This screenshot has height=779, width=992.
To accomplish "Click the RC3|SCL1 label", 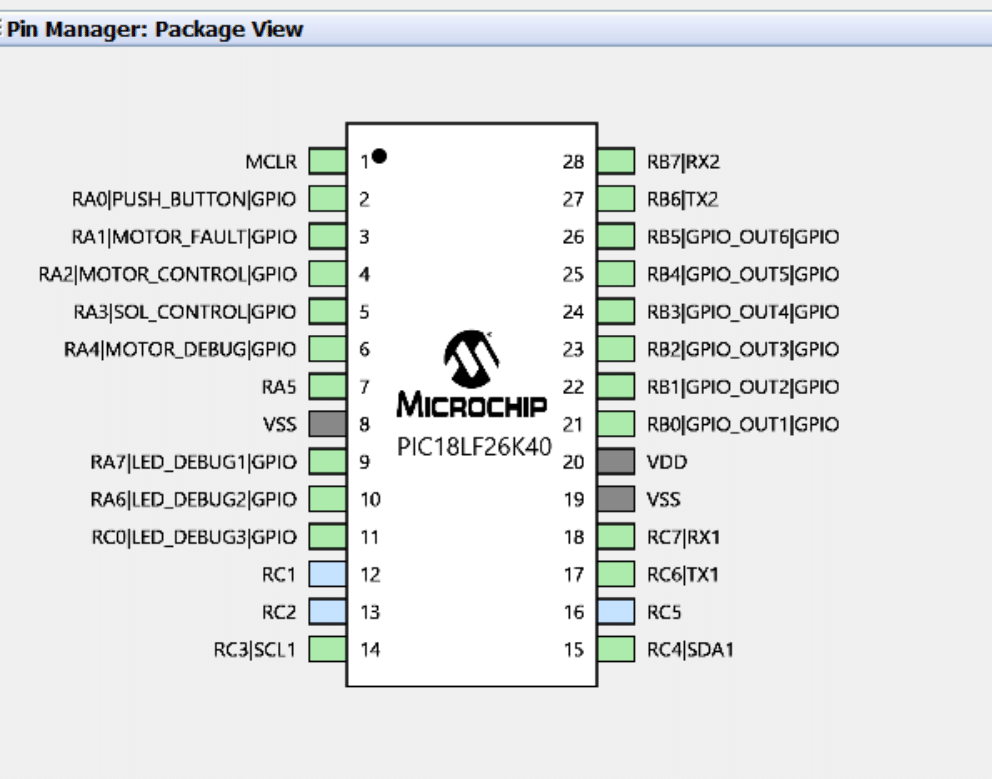I will click(x=255, y=650).
